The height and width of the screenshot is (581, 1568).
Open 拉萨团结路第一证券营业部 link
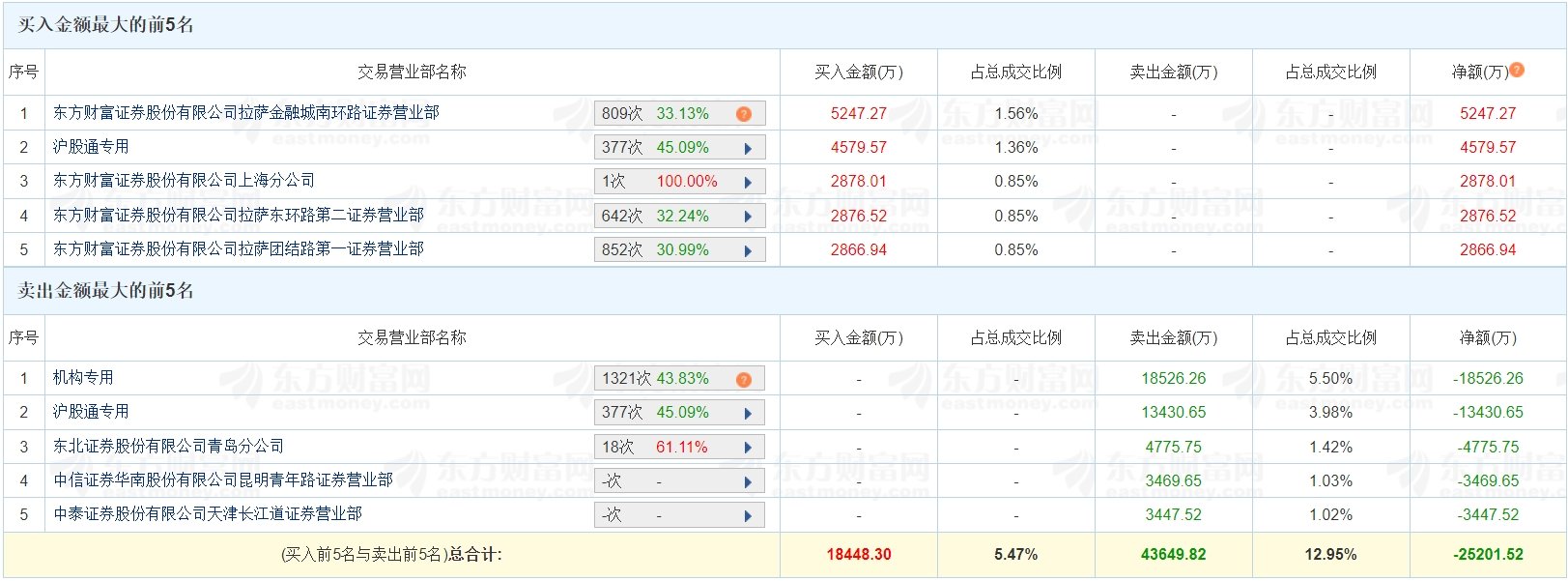[x=239, y=249]
